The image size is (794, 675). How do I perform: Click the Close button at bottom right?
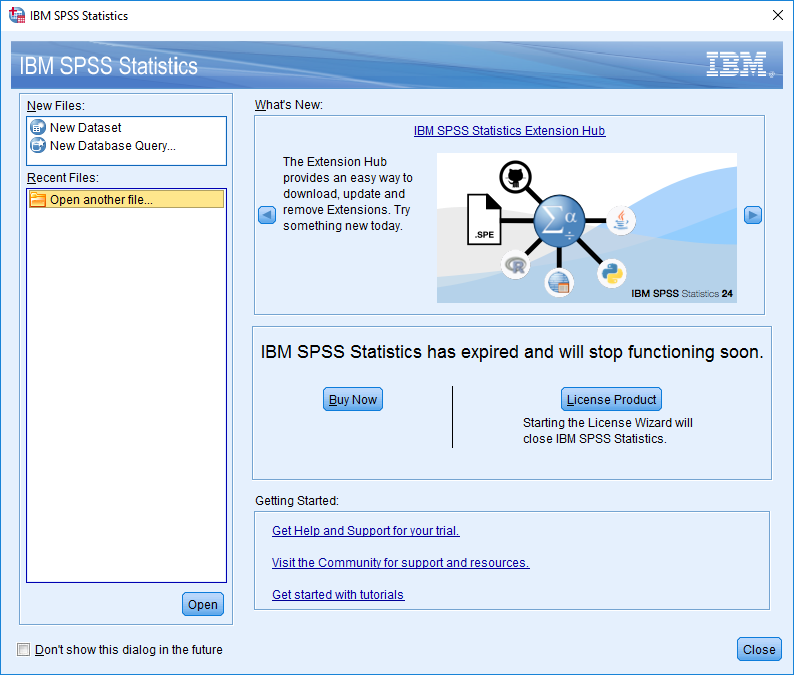coord(759,649)
